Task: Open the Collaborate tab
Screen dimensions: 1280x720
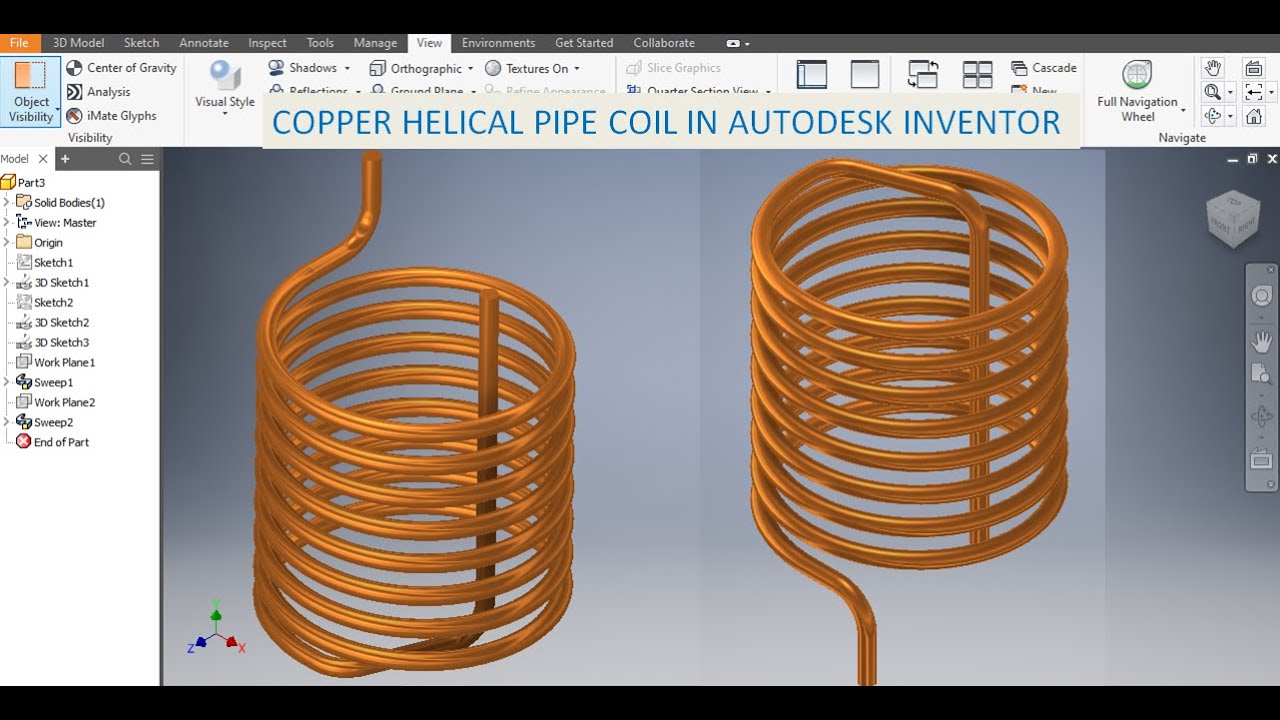Action: [x=664, y=43]
